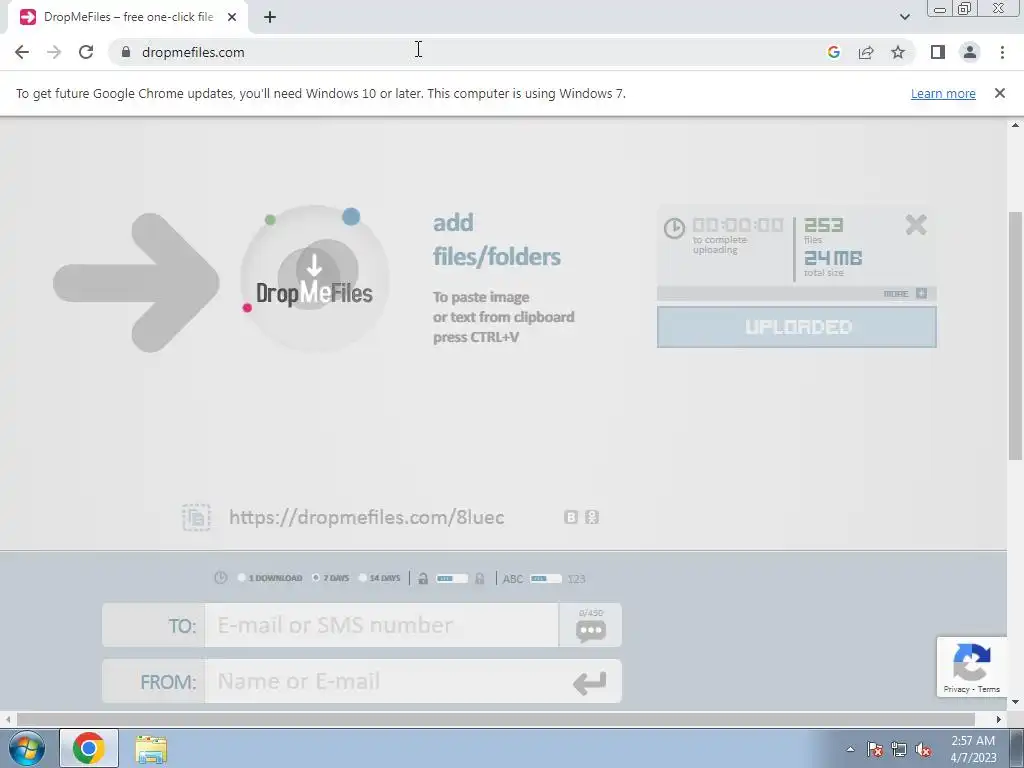This screenshot has height=768, width=1024.
Task: Open the Chrome profile menu
Action: [x=970, y=52]
